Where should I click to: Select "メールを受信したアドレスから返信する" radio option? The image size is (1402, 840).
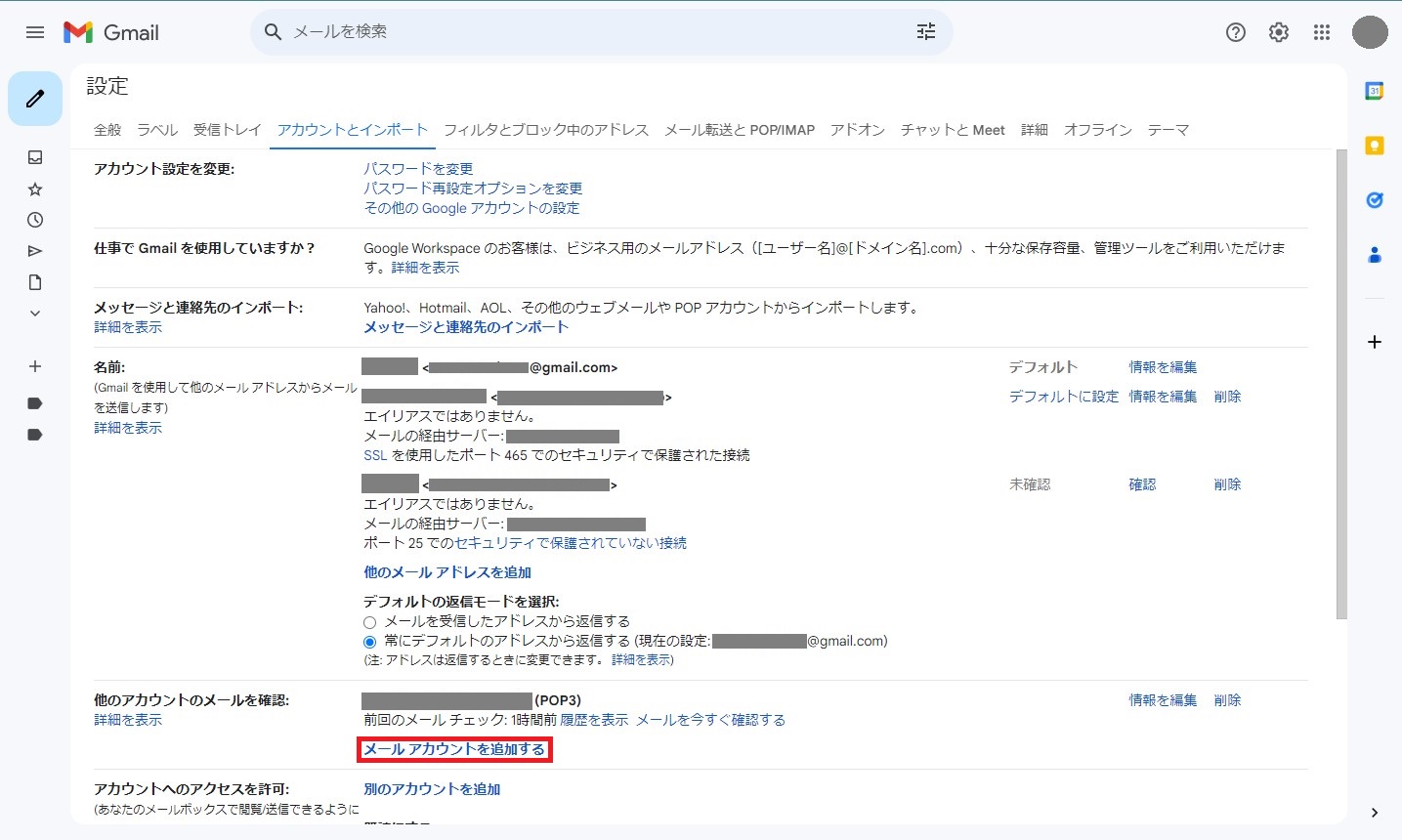coord(369,622)
